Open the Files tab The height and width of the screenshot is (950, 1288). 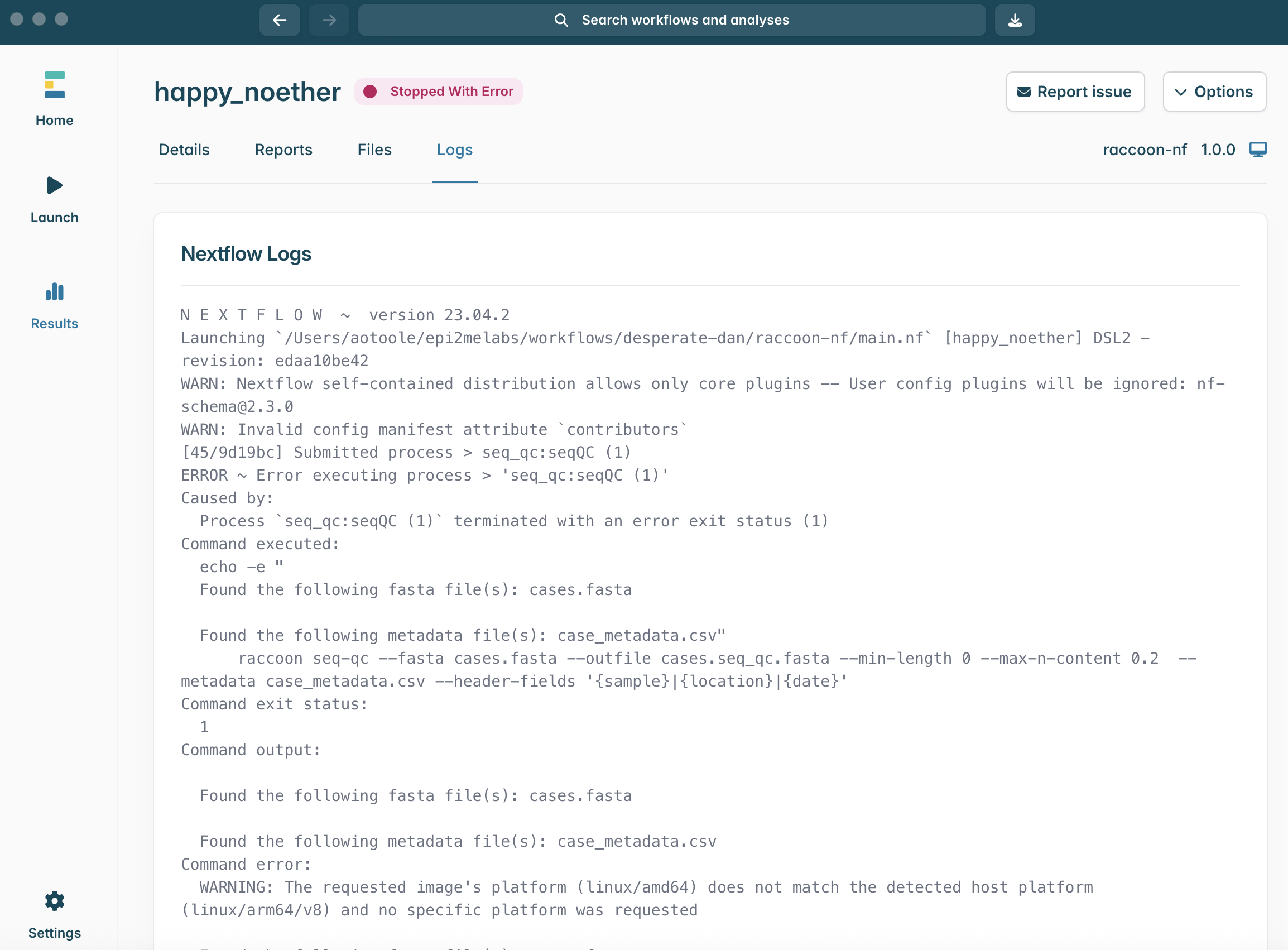(x=374, y=150)
